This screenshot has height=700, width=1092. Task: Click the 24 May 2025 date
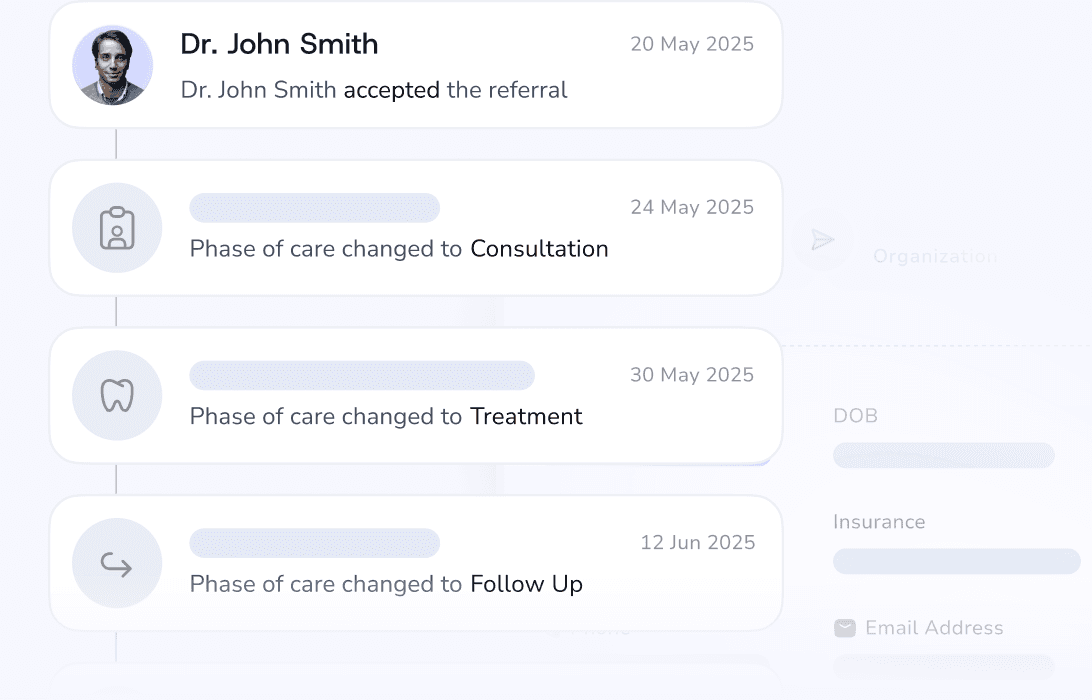click(692, 207)
